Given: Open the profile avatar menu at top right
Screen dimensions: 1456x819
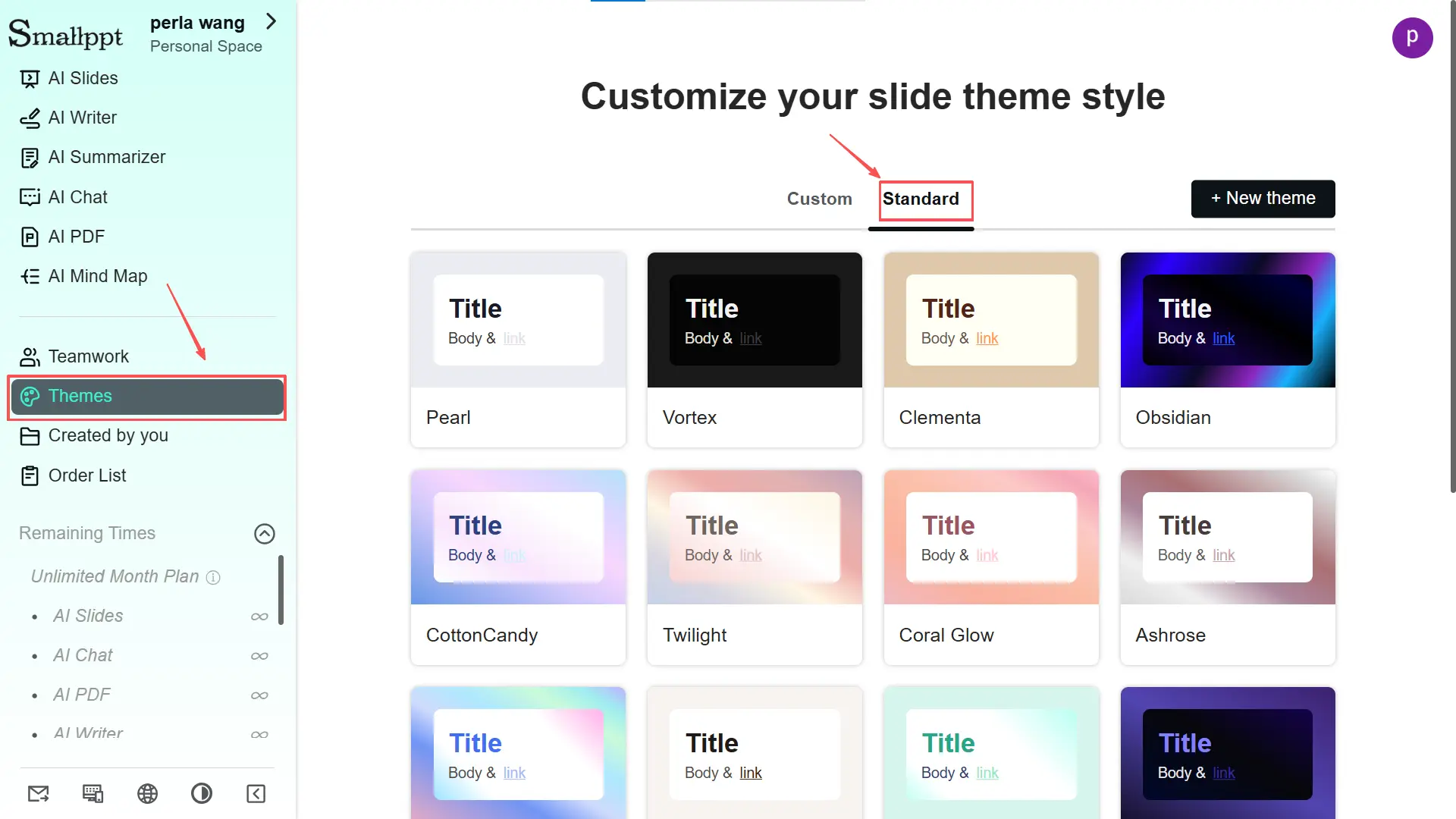Looking at the screenshot, I should pyautogui.click(x=1413, y=38).
